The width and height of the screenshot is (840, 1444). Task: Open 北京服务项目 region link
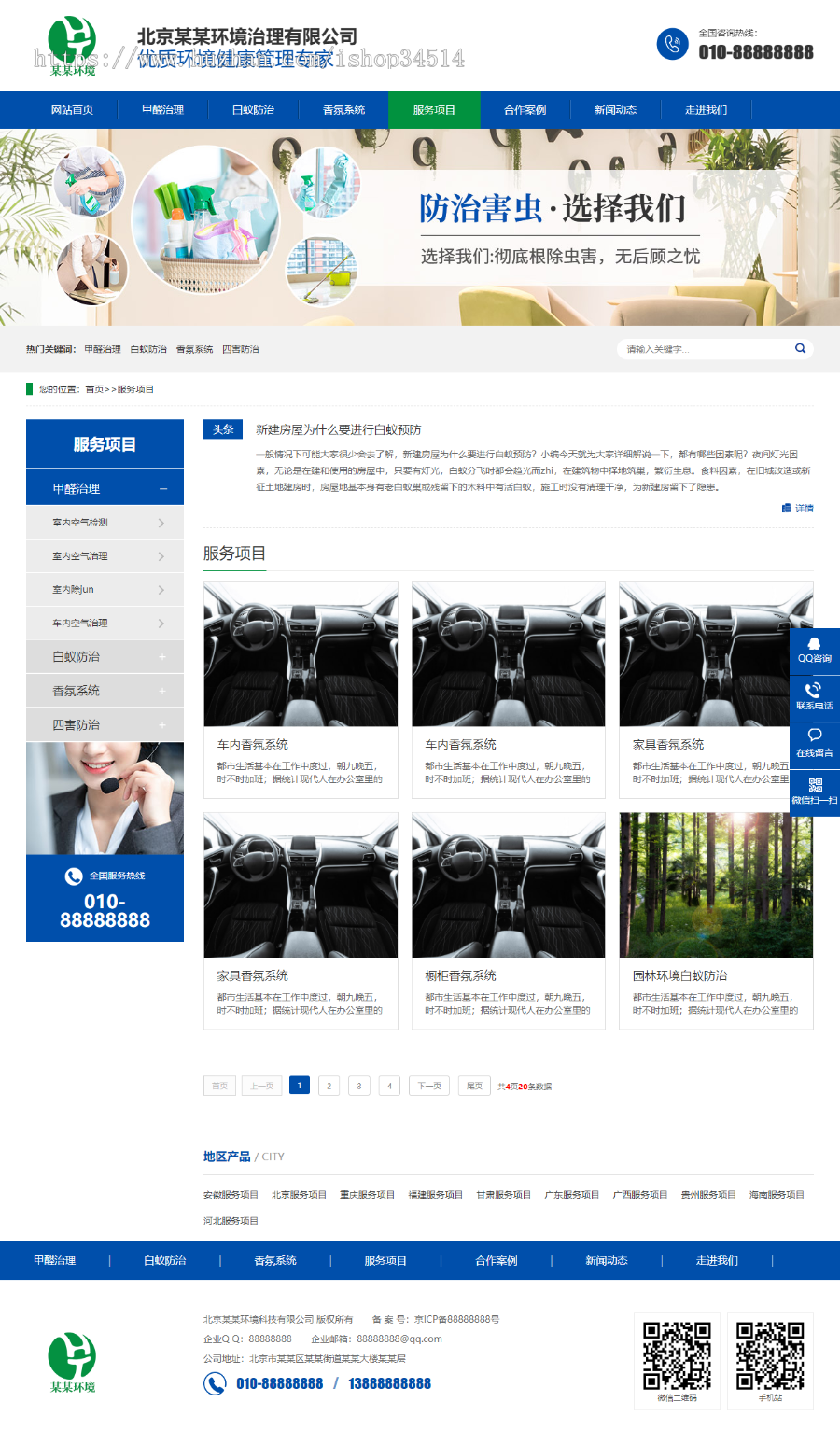coord(299,1195)
